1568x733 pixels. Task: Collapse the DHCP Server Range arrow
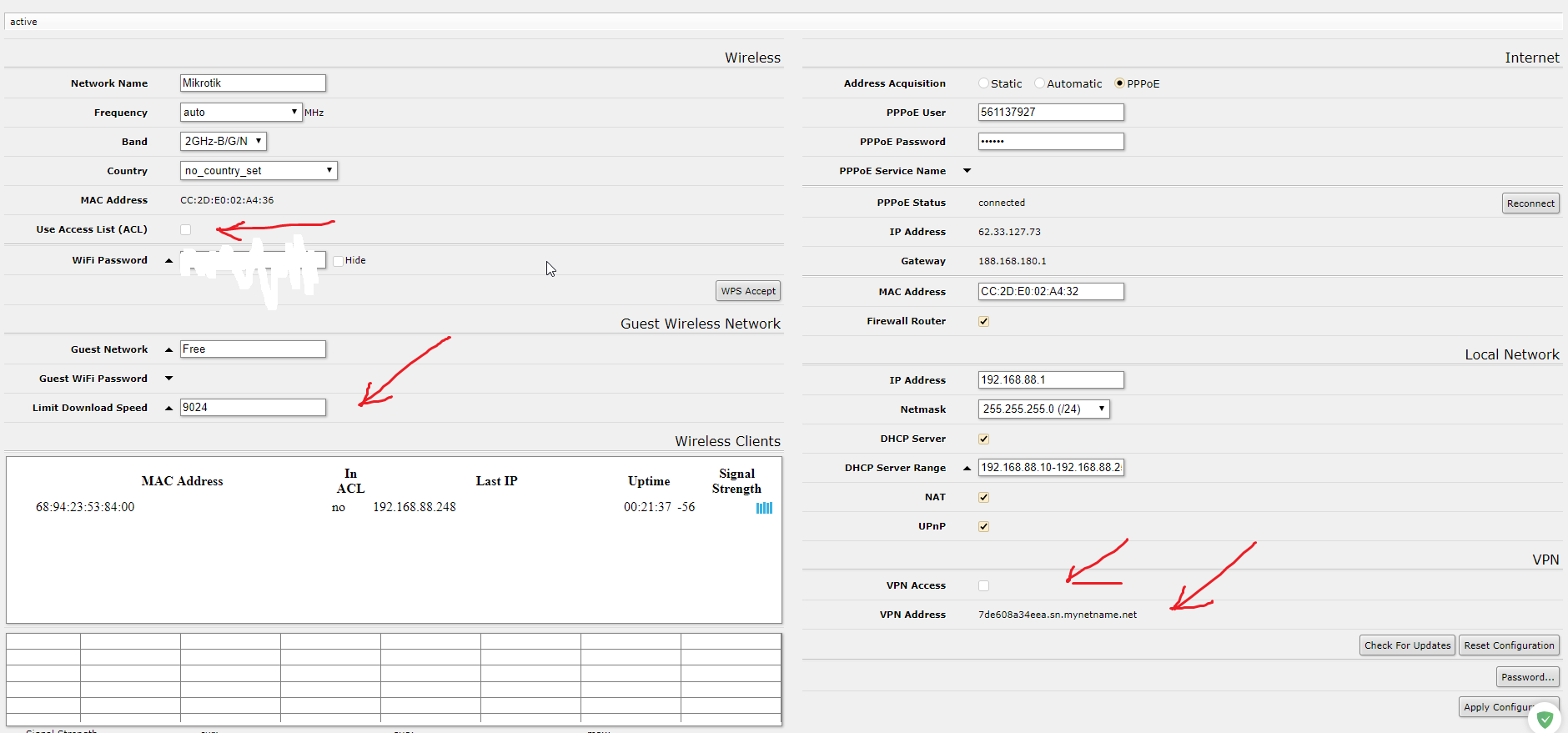(967, 468)
